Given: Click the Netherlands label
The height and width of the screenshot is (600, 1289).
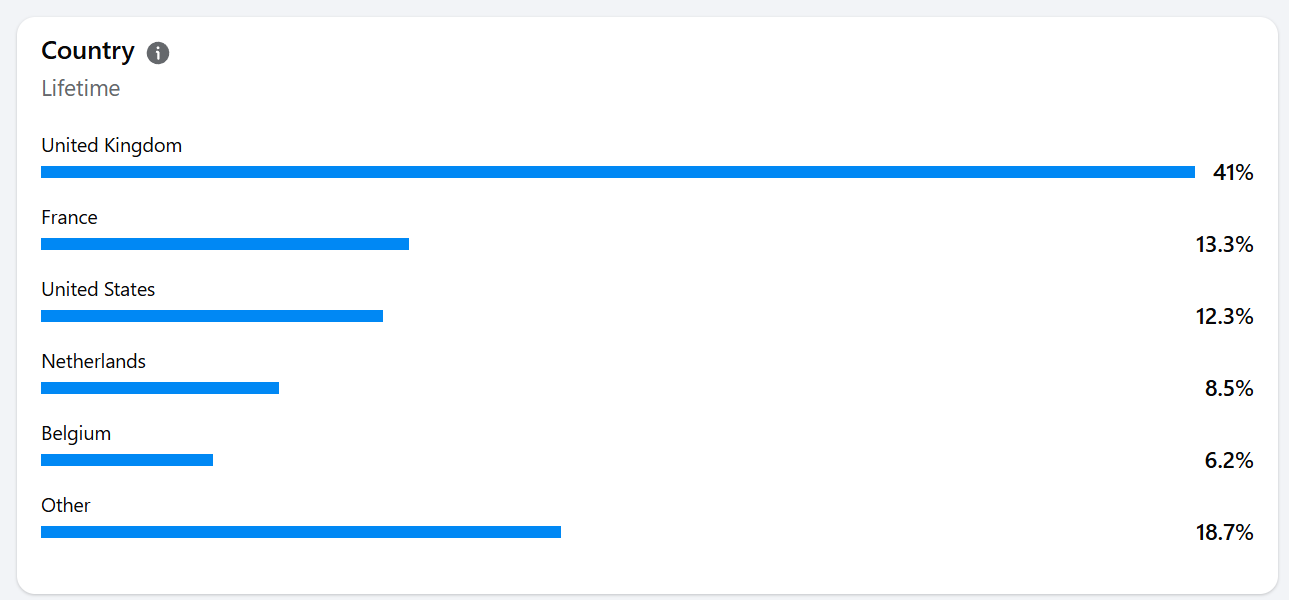Looking at the screenshot, I should (x=93, y=361).
